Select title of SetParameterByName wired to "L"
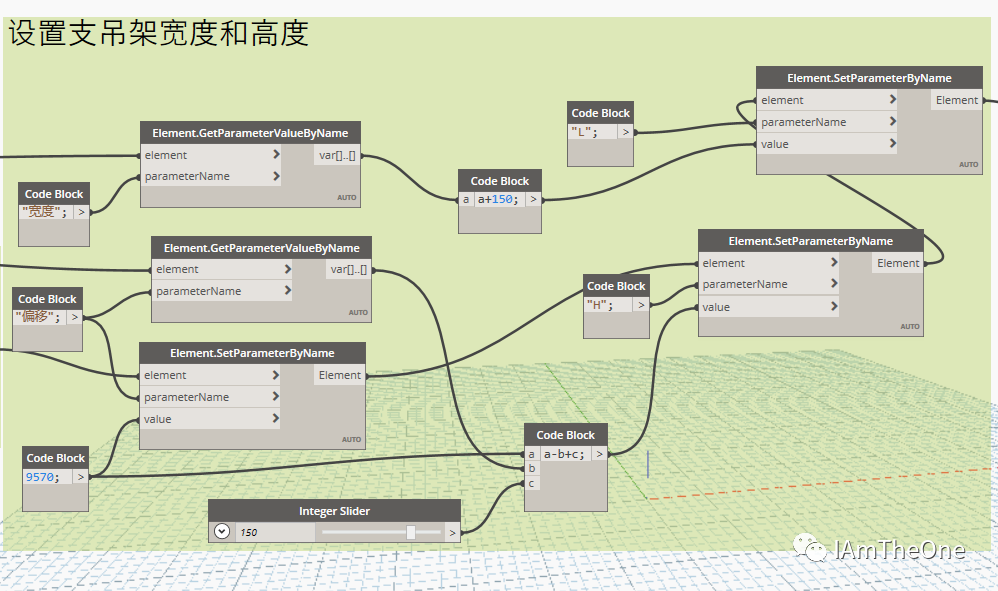The height and width of the screenshot is (591, 998). [x=869, y=78]
